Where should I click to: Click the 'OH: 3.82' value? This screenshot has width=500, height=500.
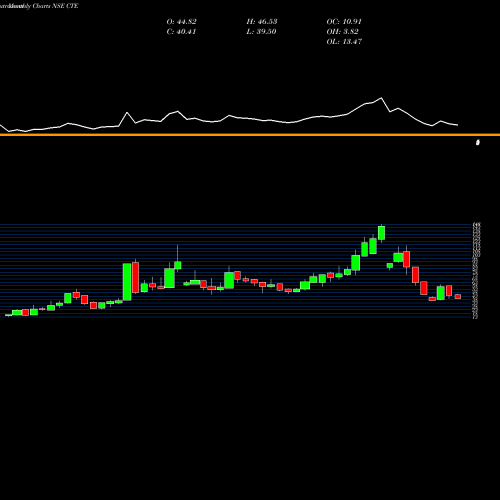[x=342, y=32]
